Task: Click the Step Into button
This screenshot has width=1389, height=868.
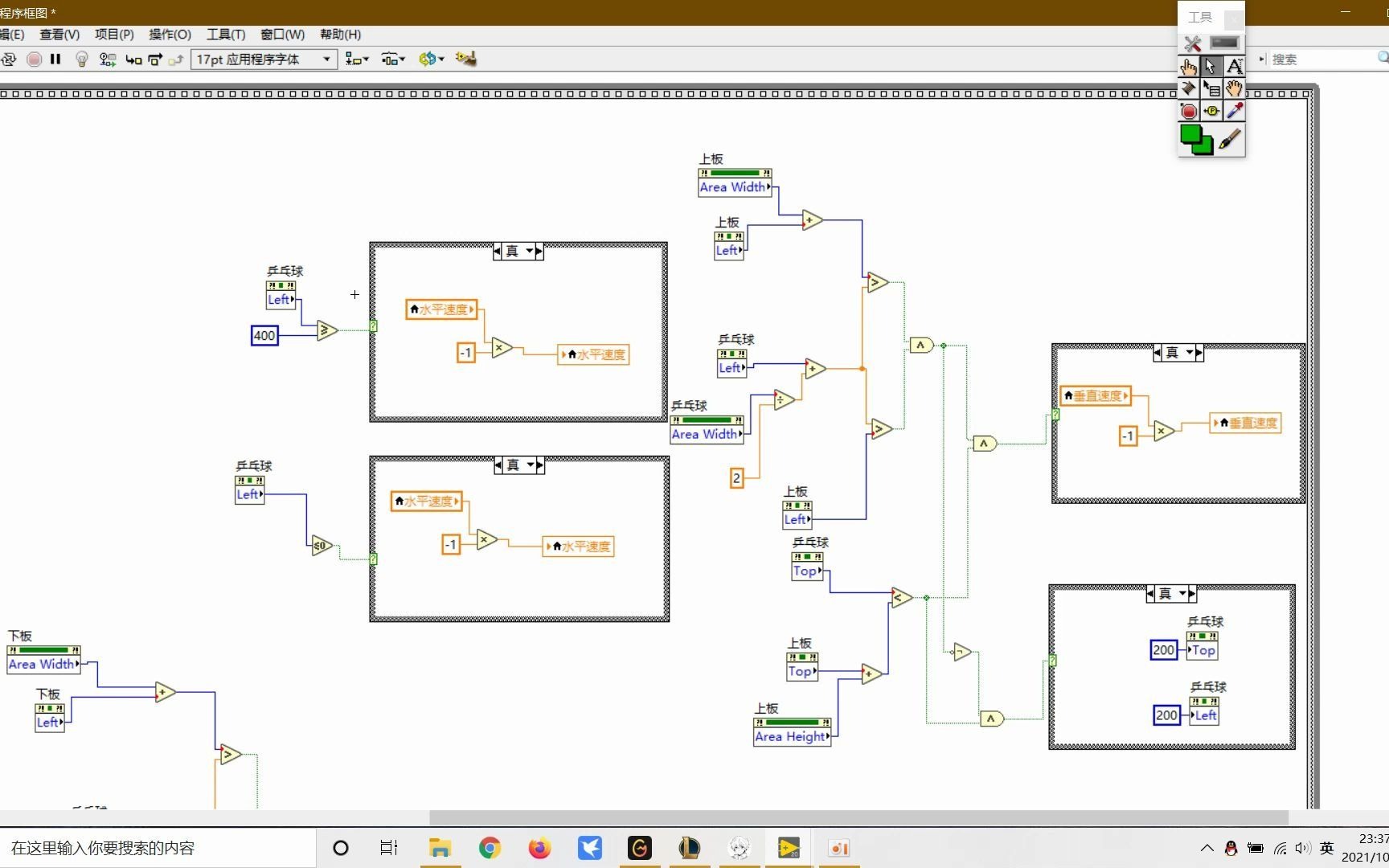Action: (x=133, y=59)
